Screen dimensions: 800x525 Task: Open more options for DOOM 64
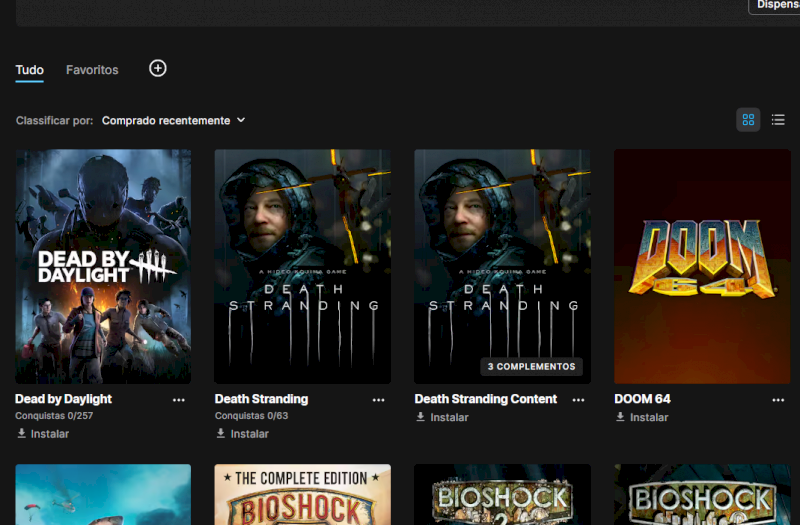[x=778, y=400]
